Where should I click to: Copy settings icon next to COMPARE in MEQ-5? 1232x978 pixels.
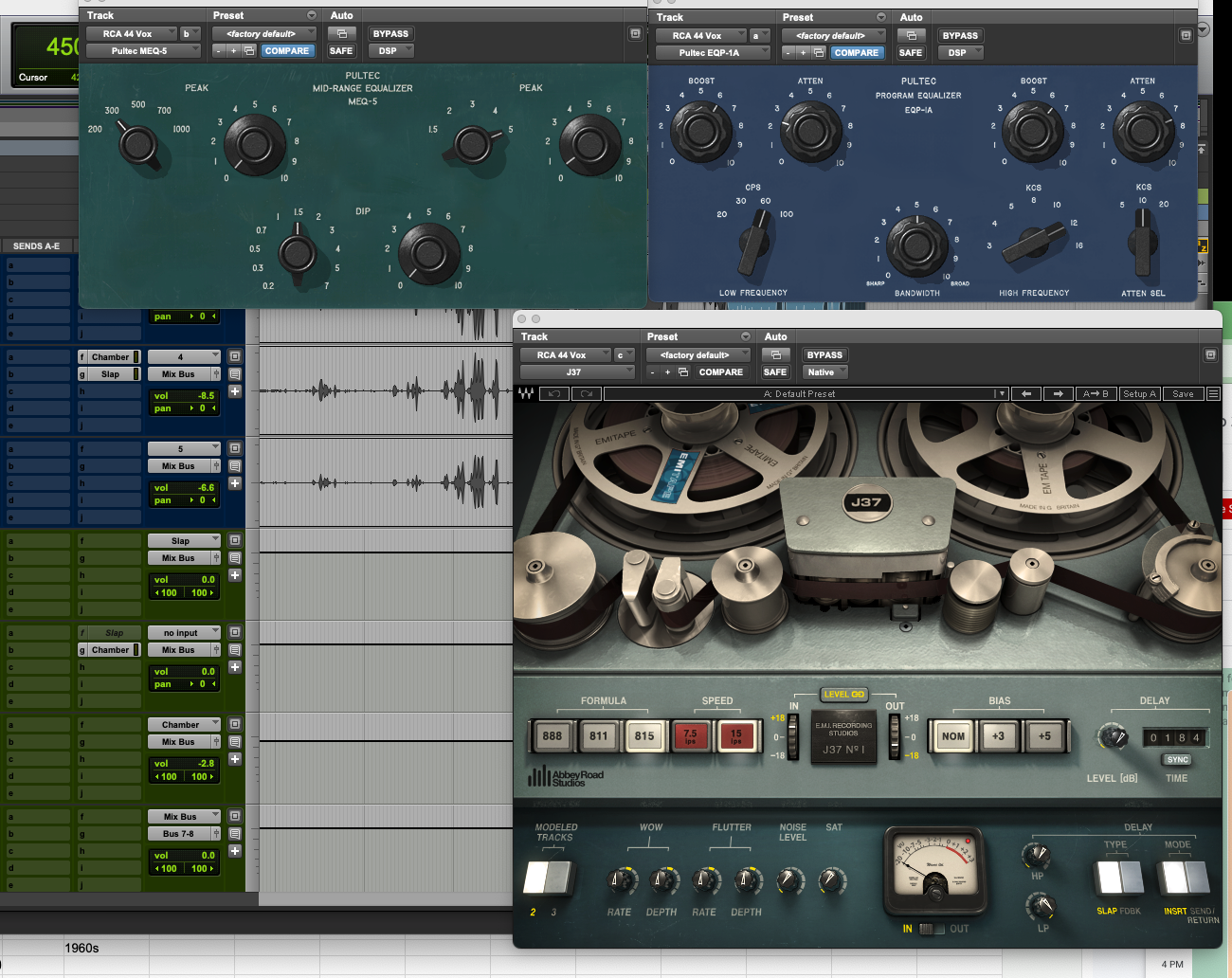(x=249, y=51)
